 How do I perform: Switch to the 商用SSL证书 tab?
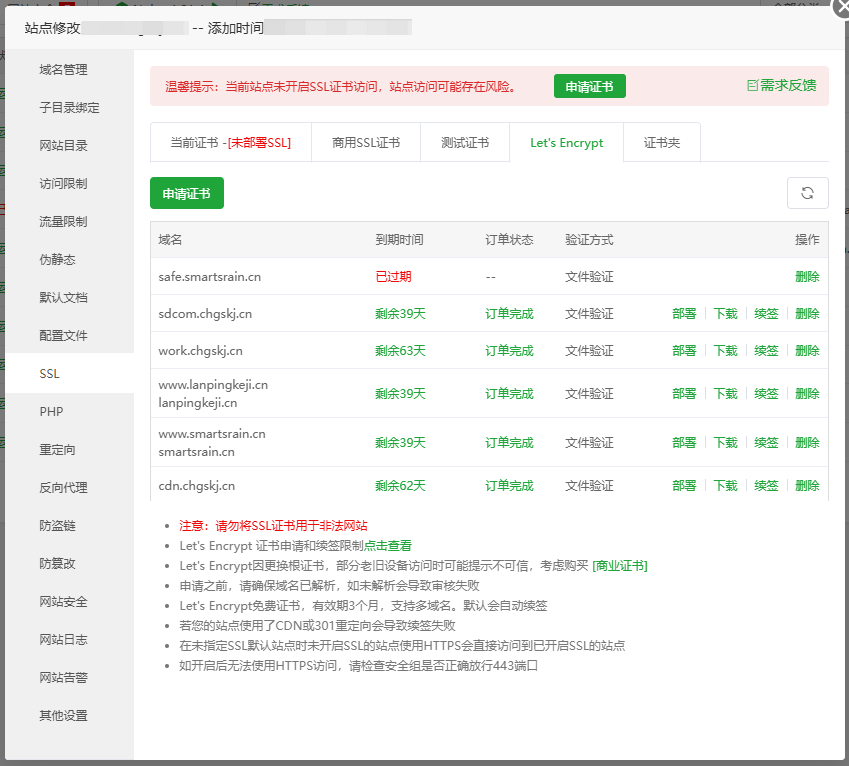366,143
